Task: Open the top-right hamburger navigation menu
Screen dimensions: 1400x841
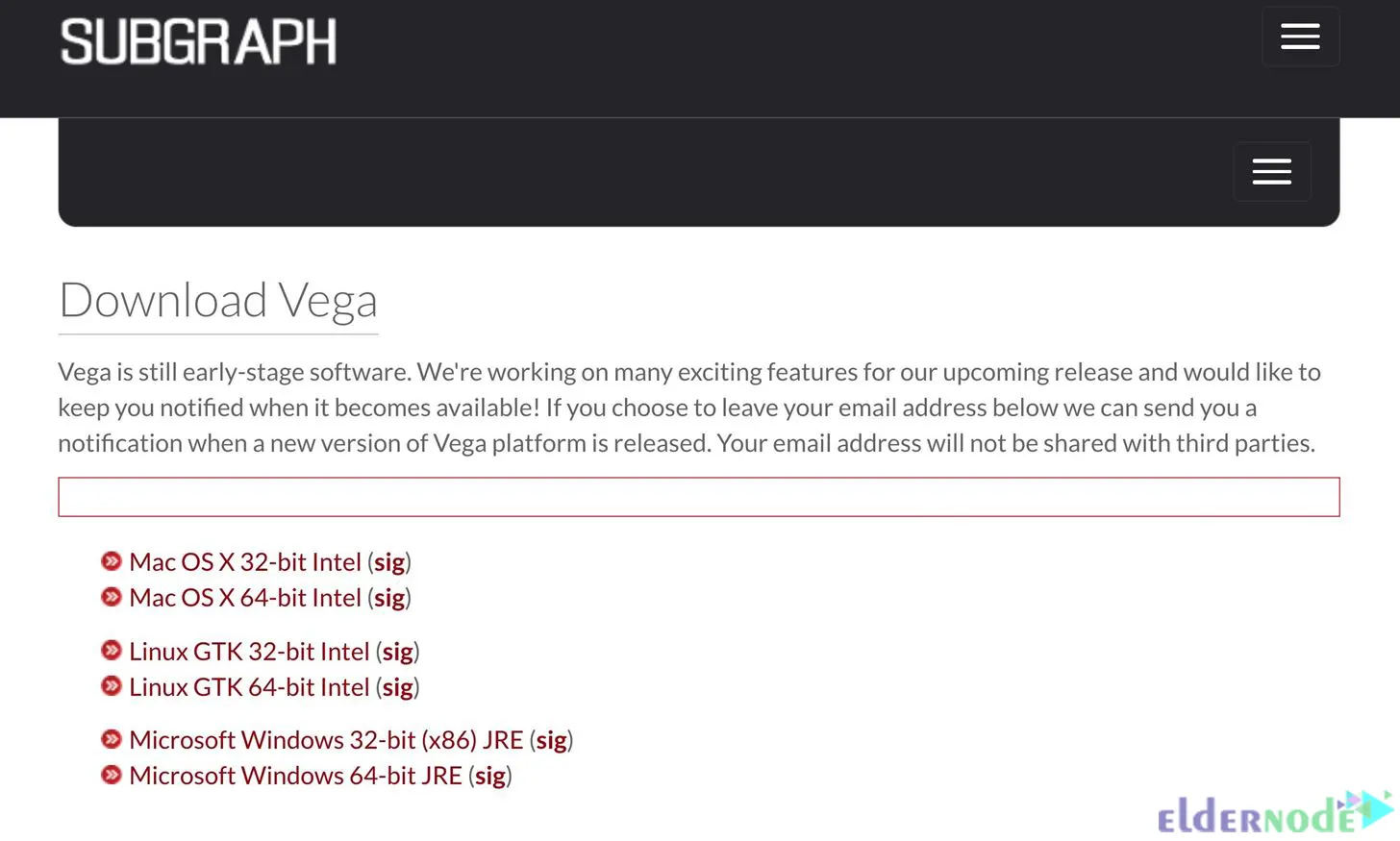Action: pos(1300,36)
